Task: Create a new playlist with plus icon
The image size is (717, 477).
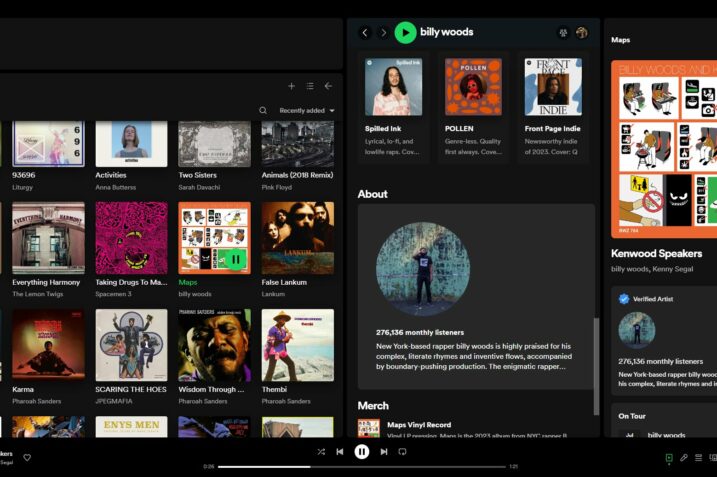Action: 291,86
